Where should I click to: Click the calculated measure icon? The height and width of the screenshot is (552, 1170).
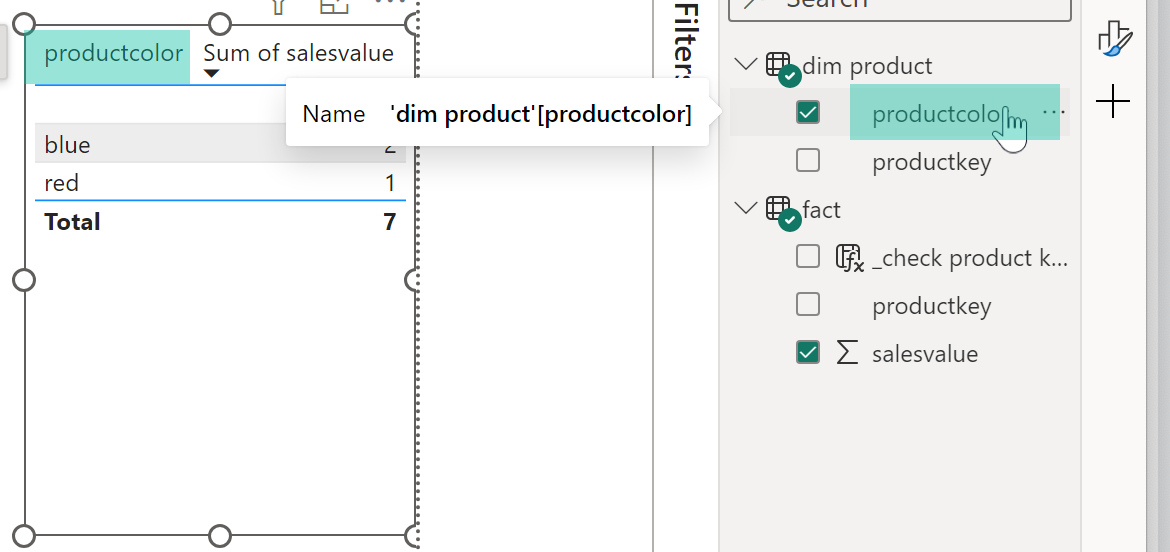(850, 258)
